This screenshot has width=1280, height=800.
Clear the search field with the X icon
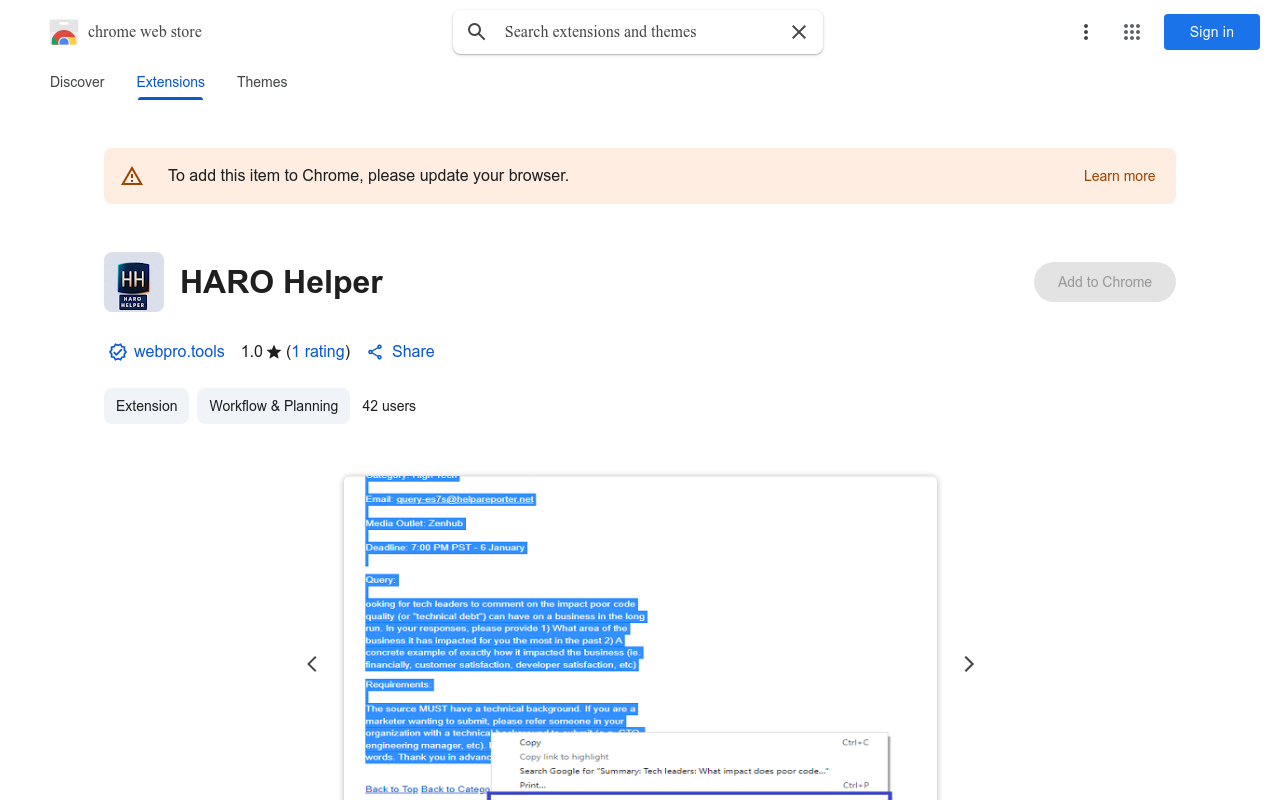click(x=799, y=32)
